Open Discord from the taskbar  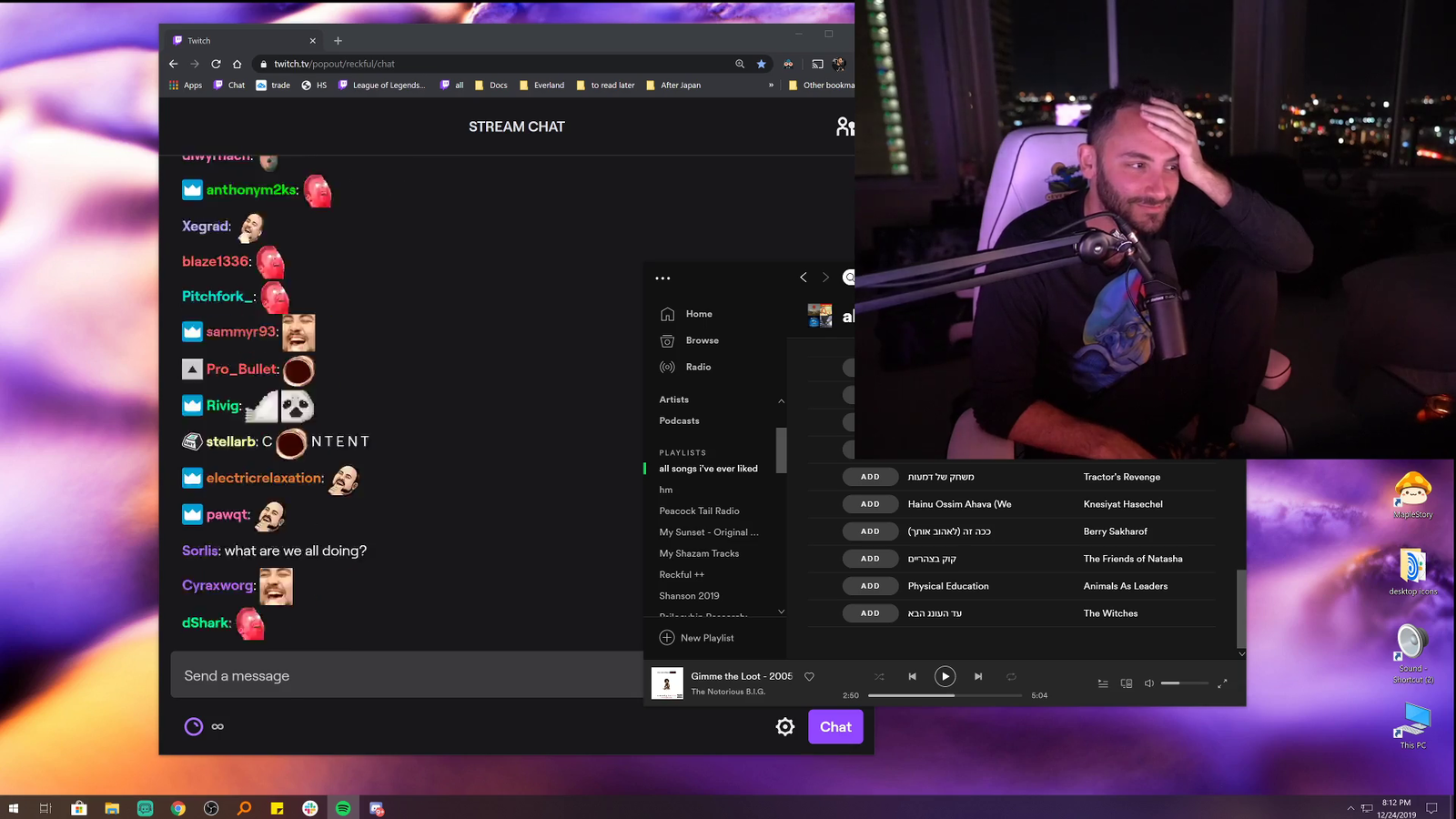tap(377, 808)
